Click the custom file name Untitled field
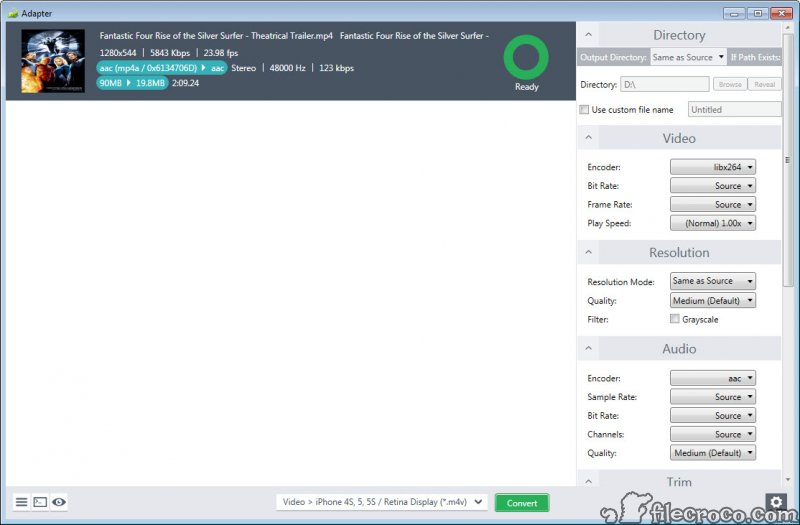The image size is (800, 525). click(x=734, y=110)
